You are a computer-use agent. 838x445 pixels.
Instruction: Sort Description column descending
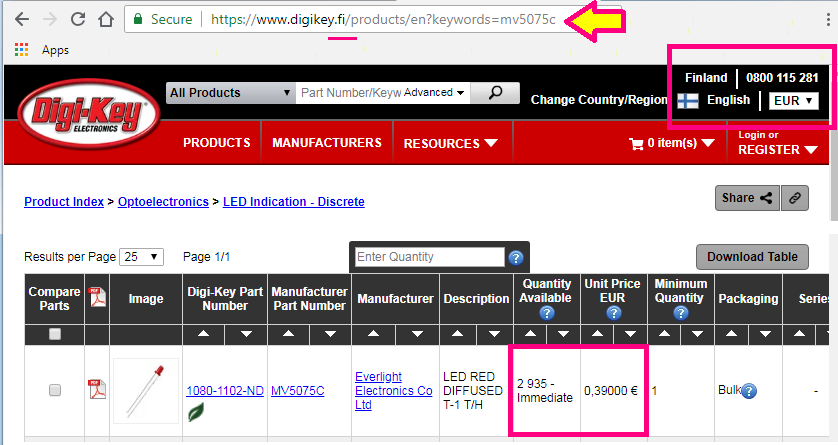(494, 334)
